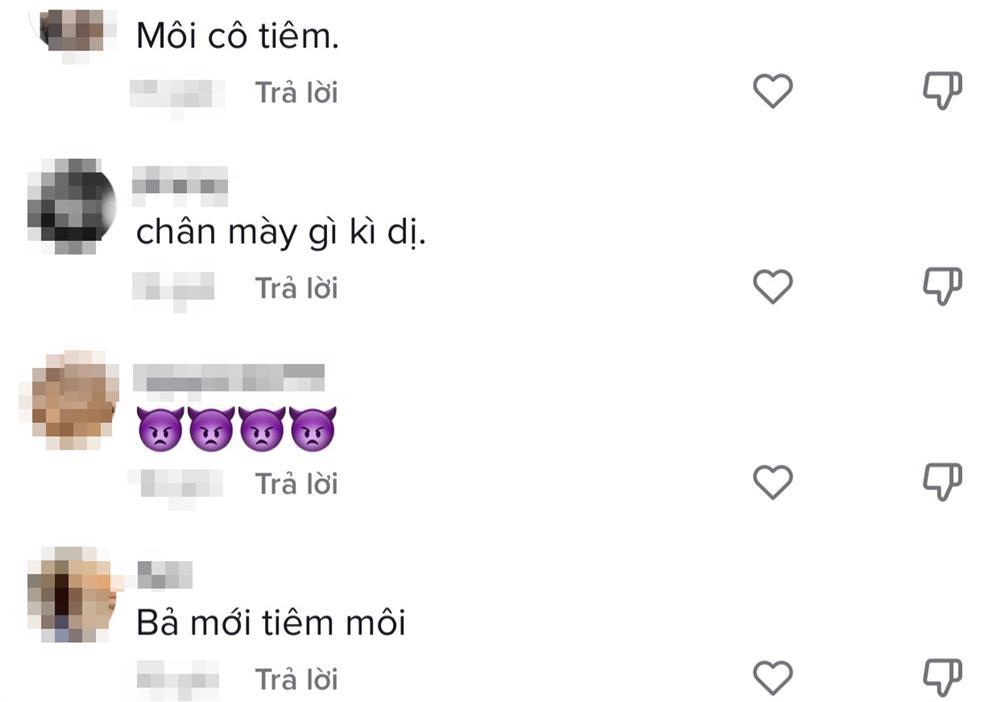Like the "Bà mới tiêm môi" comment
Screen dimensions: 1000x702
[772, 679]
